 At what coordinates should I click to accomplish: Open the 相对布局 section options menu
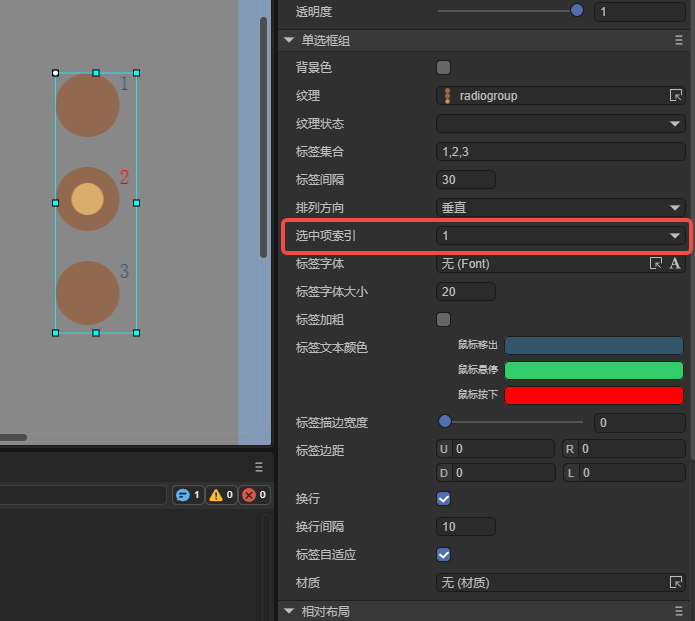coord(679,611)
